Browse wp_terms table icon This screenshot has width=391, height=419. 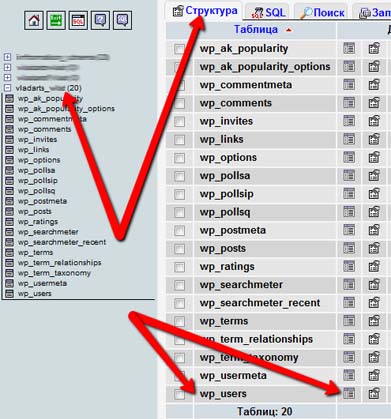tap(349, 321)
